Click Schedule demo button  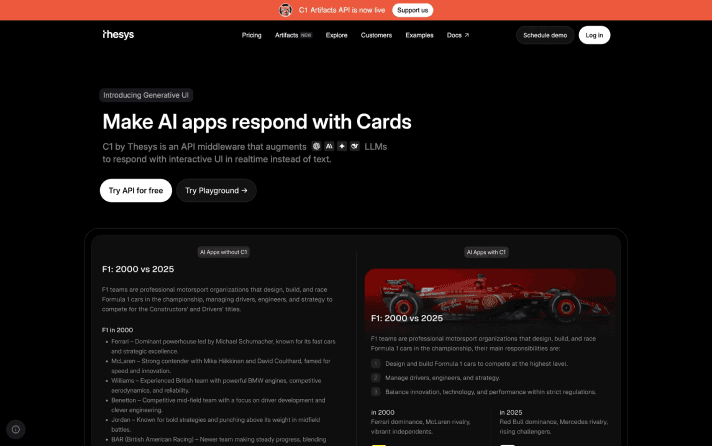pos(545,35)
